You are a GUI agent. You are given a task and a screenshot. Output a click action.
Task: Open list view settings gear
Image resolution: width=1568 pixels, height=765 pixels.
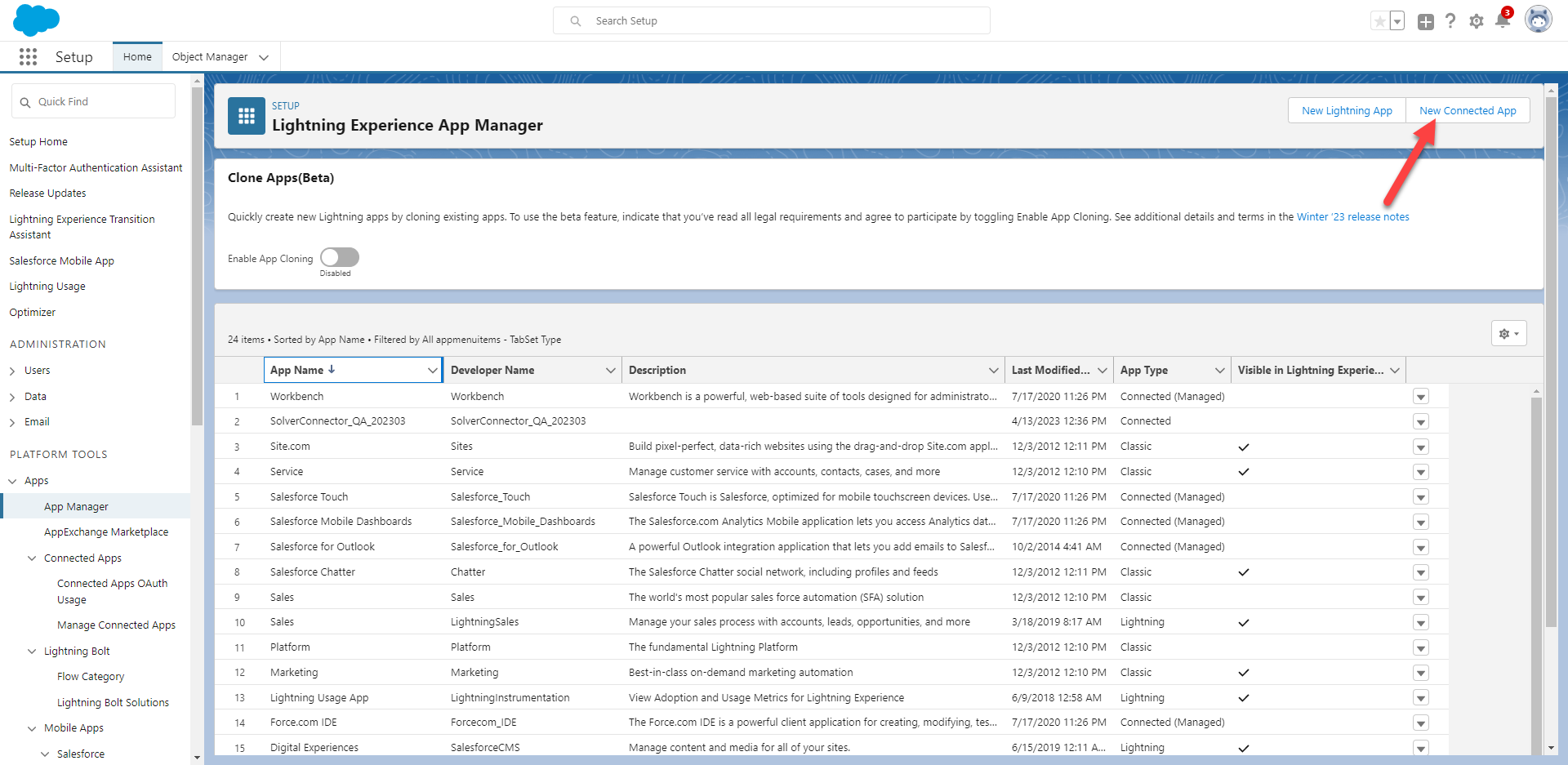click(1508, 333)
